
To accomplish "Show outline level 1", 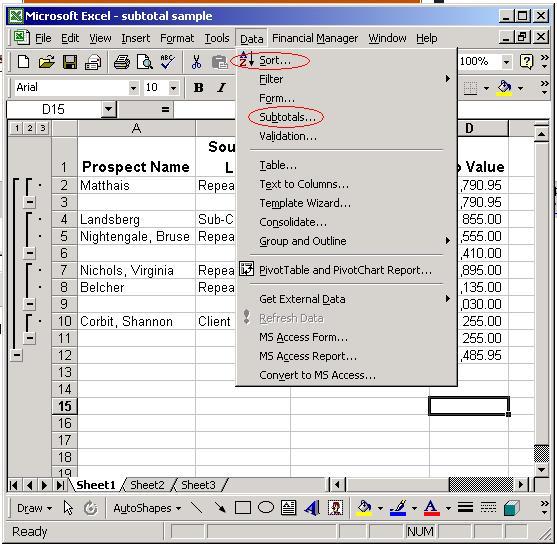I will click(x=16, y=128).
